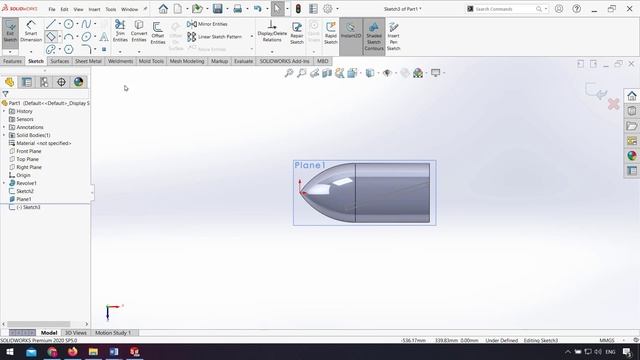Open Display/Delete Relations tool

pyautogui.click(x=272, y=31)
